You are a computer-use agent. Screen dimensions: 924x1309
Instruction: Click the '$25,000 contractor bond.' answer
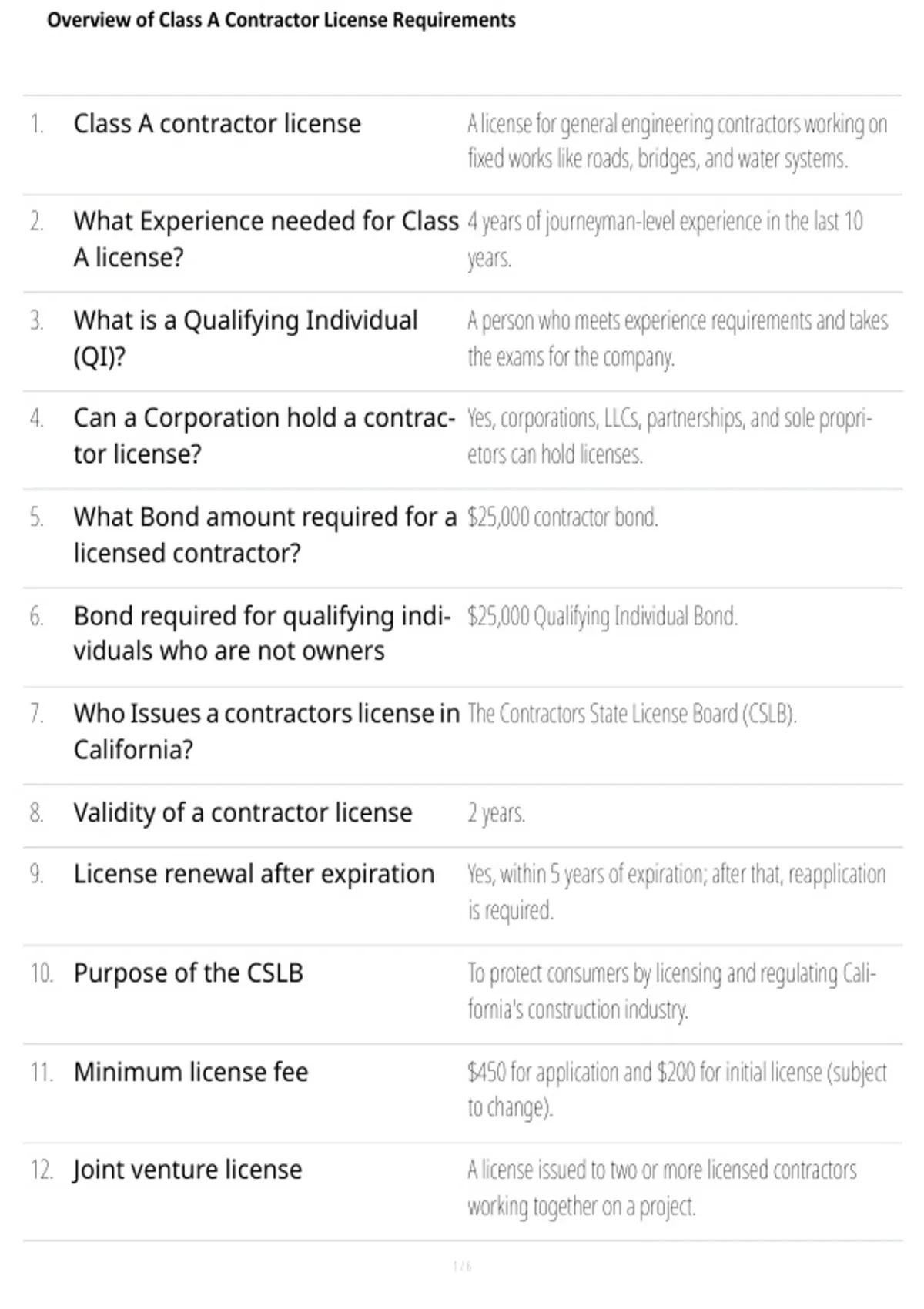[x=562, y=517]
